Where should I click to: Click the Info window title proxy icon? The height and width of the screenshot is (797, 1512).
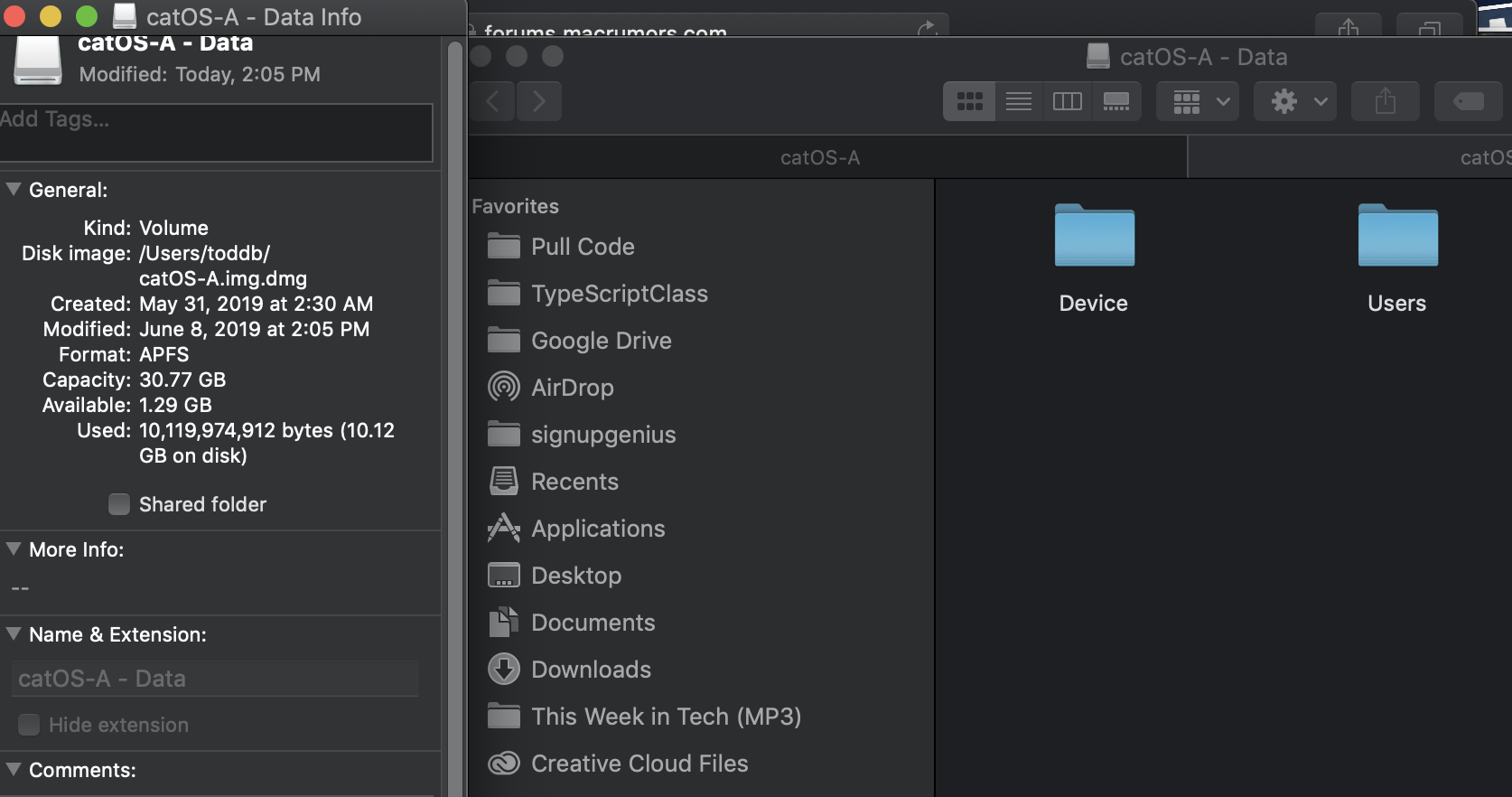(125, 16)
